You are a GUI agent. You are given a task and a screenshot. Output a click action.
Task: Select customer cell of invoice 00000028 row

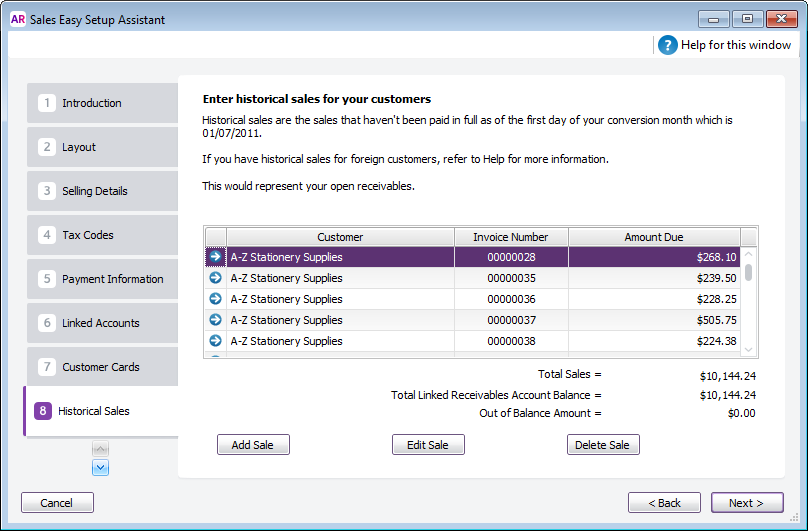pos(340,257)
